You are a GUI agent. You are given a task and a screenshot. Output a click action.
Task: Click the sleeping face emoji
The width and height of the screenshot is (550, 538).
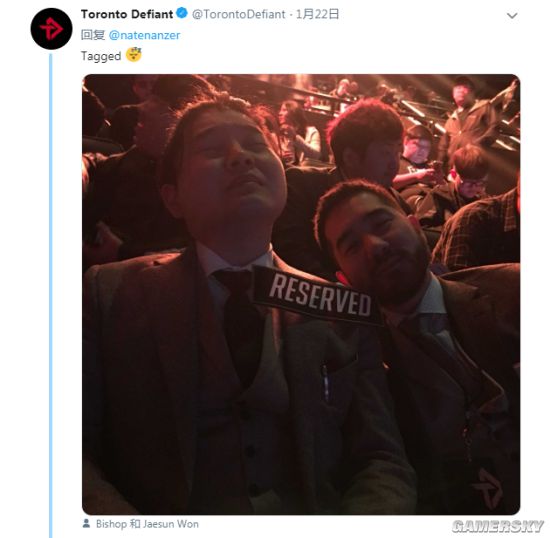point(134,54)
